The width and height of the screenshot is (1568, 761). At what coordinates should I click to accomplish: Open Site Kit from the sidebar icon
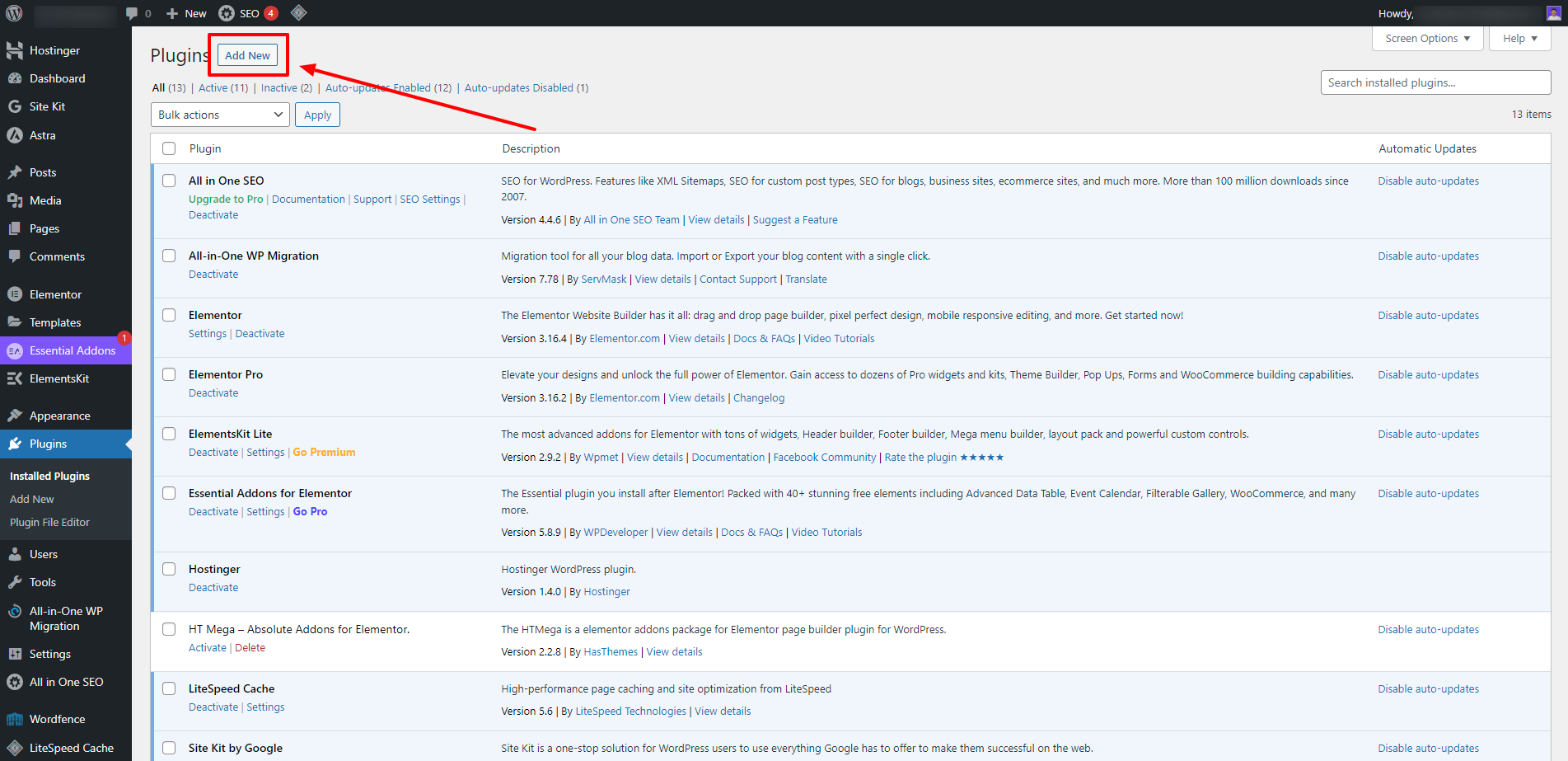click(15, 106)
